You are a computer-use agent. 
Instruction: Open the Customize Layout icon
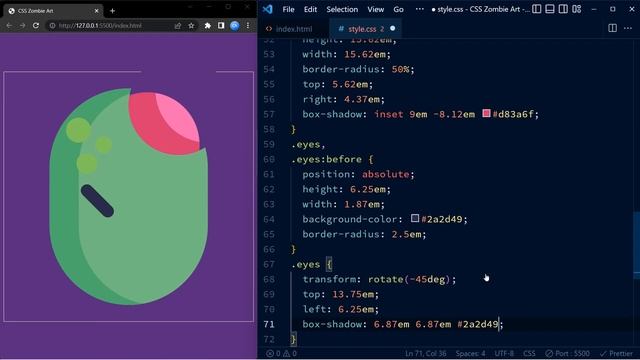click(x=576, y=9)
